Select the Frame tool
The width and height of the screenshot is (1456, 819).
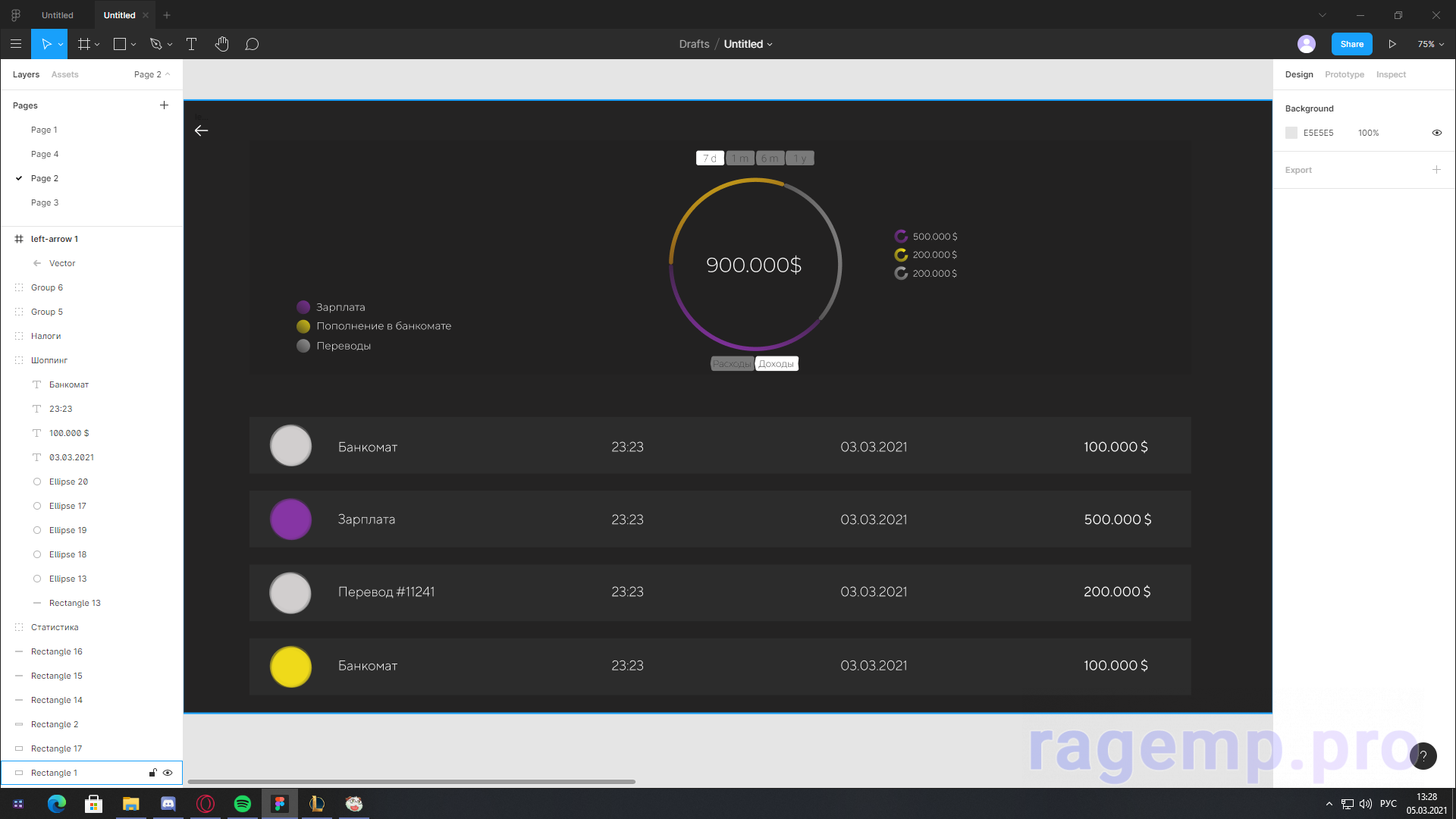84,44
